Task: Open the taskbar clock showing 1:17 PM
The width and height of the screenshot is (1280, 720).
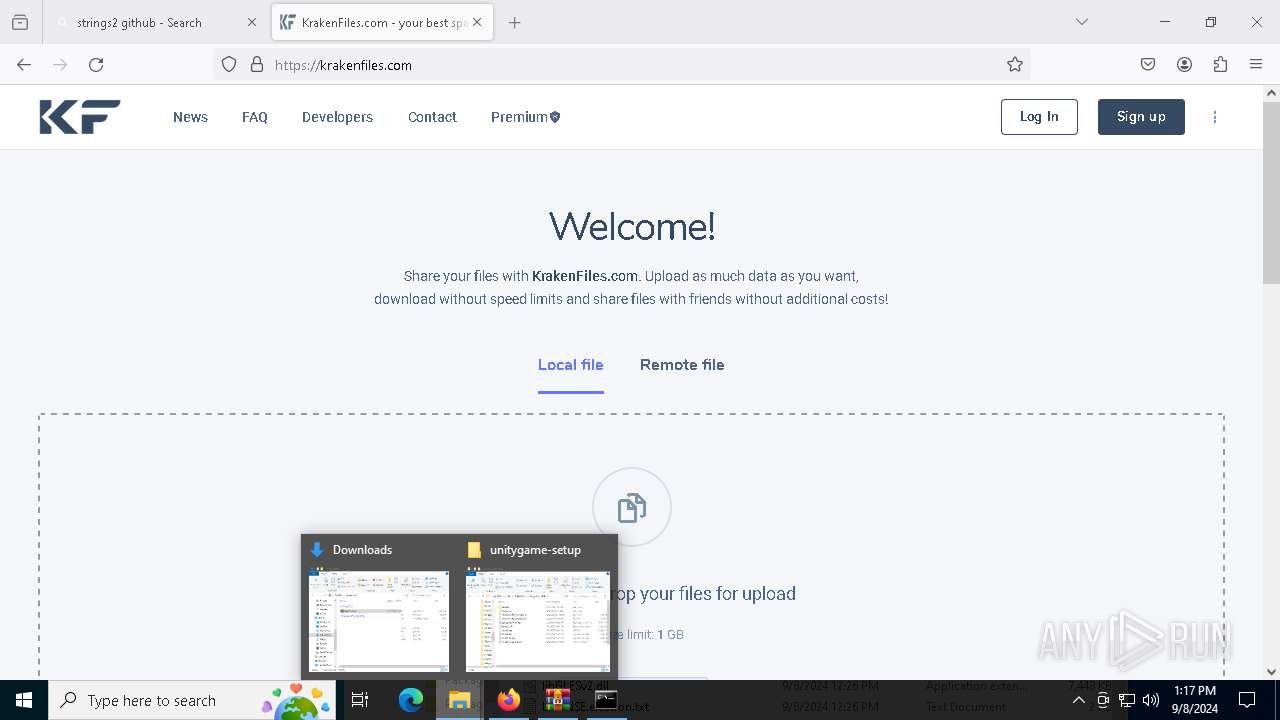Action: 1195,700
